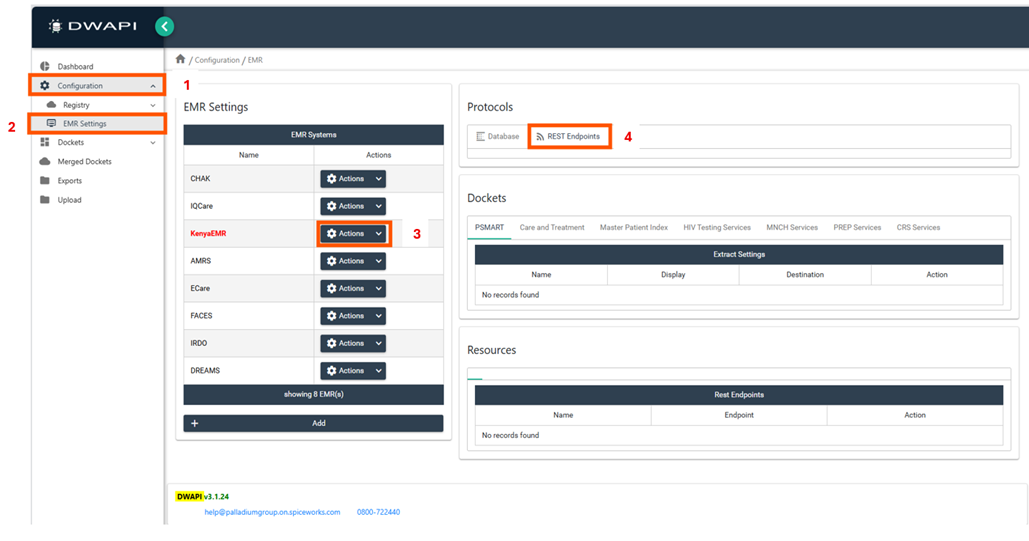Image resolution: width=1029 pixels, height=541 pixels.
Task: Click gear icon in IRDO Actions button
Action: 331,343
